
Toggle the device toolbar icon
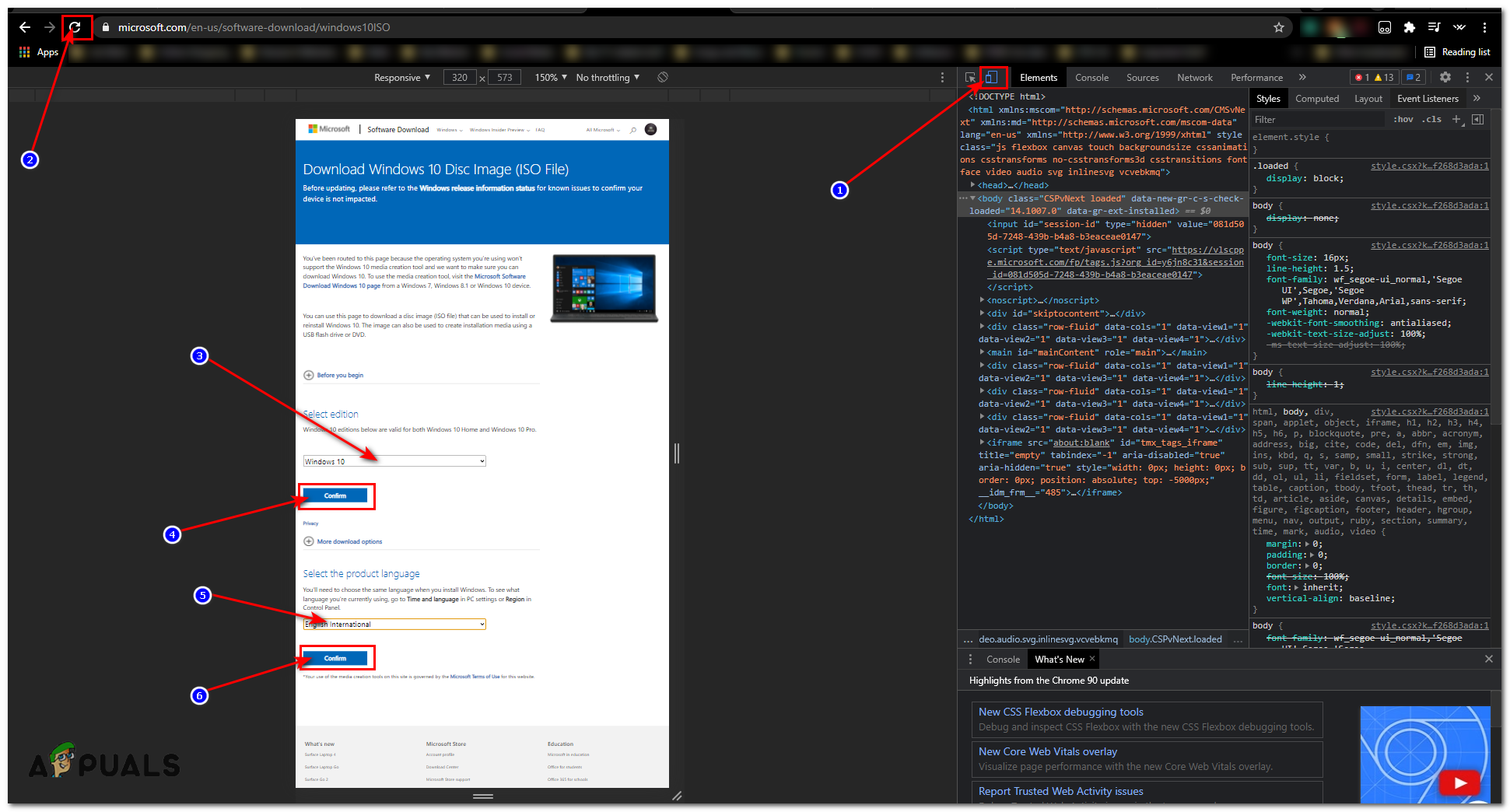tap(991, 77)
